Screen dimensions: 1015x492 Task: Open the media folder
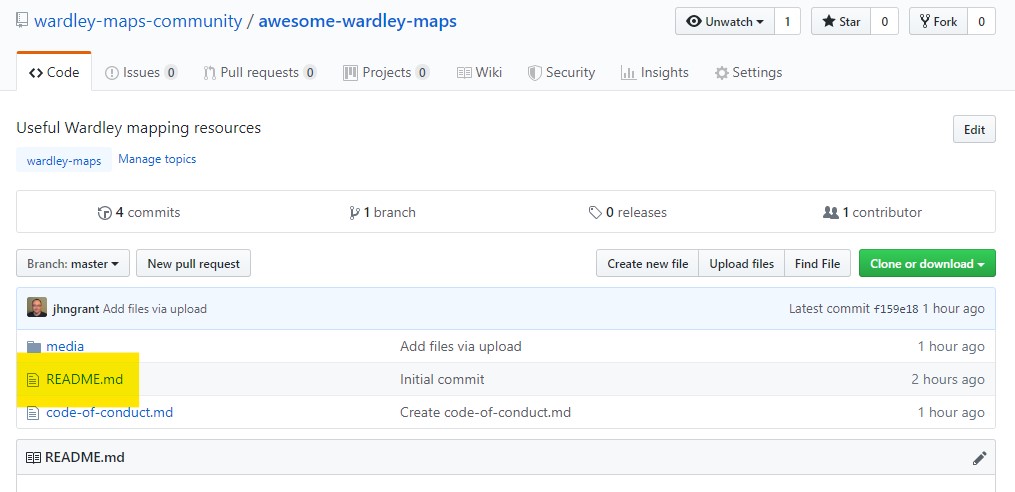click(x=65, y=346)
